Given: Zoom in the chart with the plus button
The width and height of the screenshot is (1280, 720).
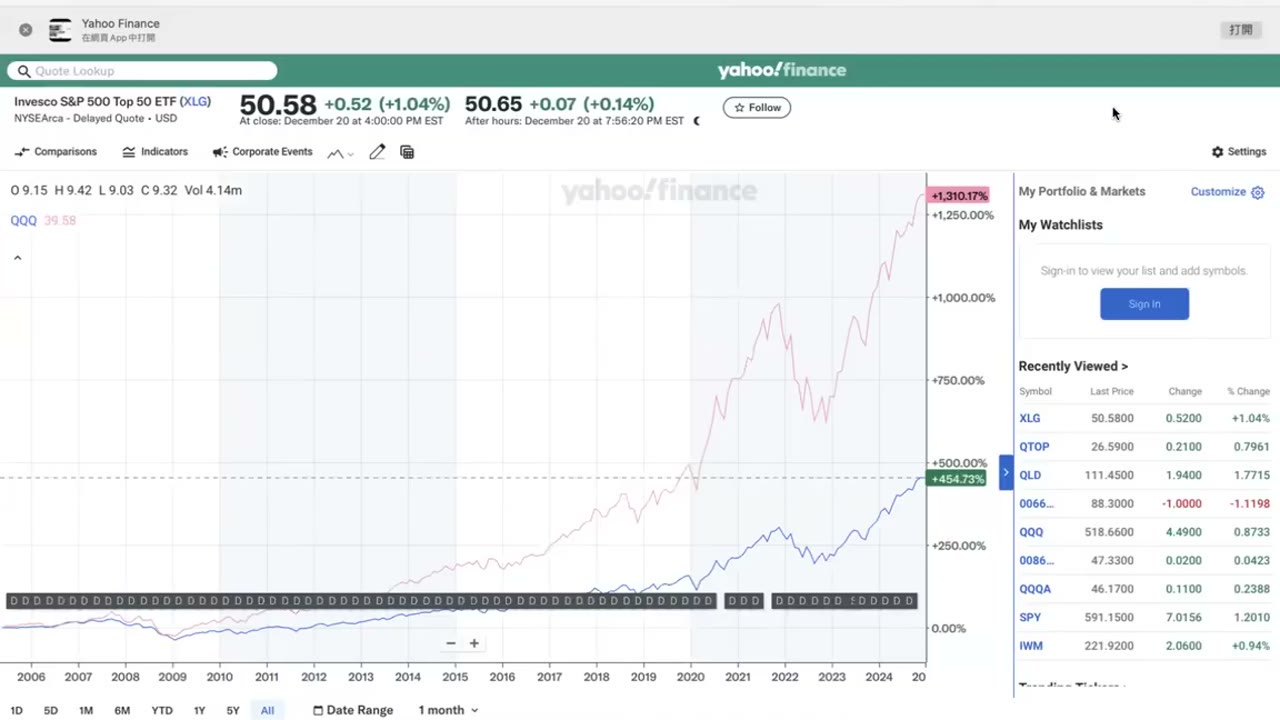Looking at the screenshot, I should [474, 643].
